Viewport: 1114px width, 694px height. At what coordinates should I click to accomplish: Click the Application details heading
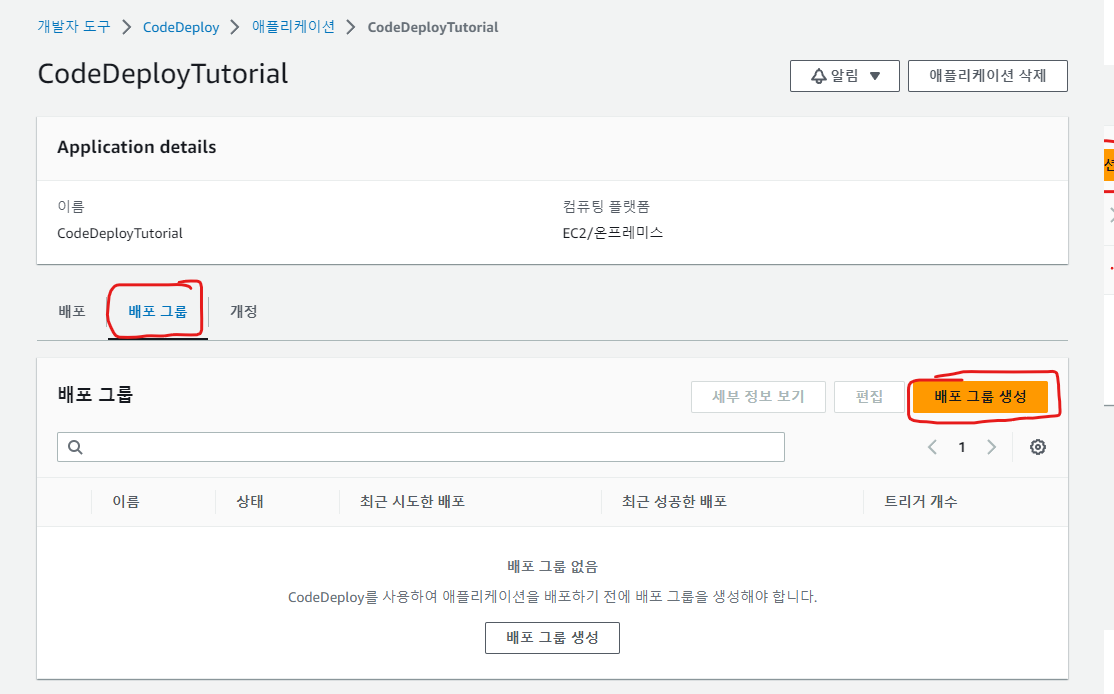click(x=136, y=147)
